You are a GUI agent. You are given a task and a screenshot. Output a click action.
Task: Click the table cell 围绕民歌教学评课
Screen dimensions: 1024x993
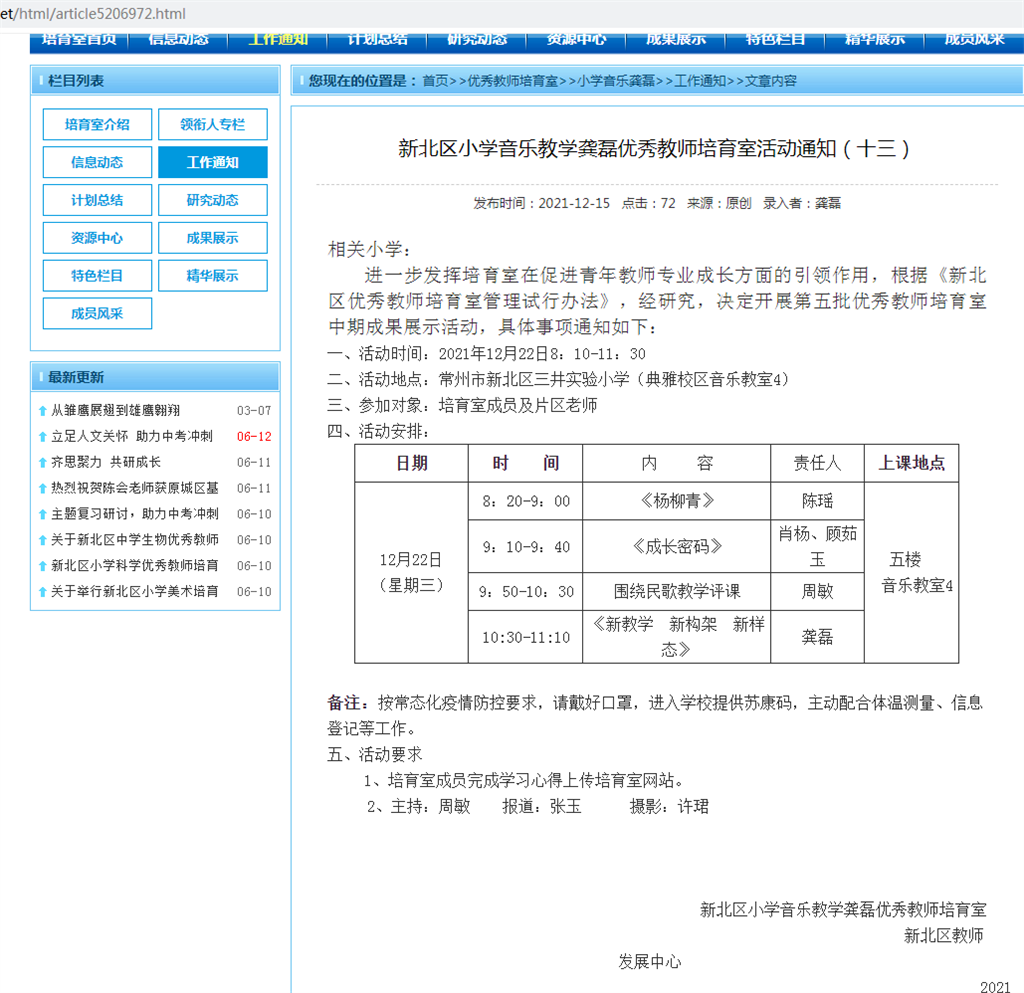pyautogui.click(x=677, y=592)
